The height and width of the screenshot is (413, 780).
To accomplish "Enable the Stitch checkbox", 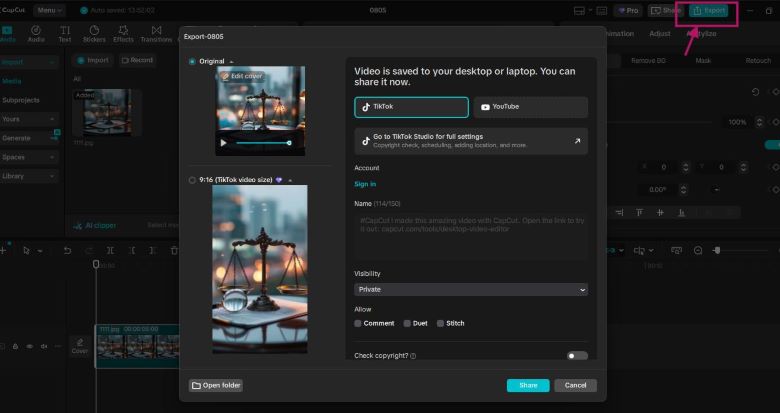I will tap(440, 323).
